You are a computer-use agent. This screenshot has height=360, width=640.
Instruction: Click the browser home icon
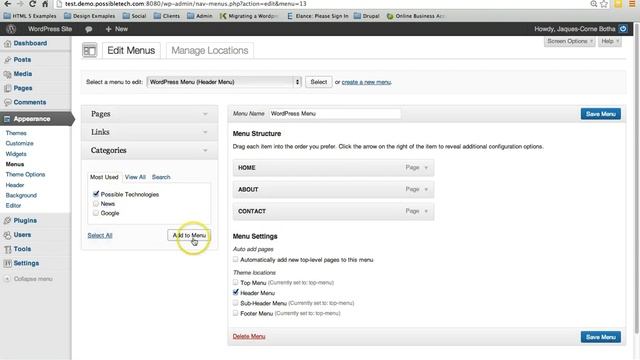[45, 4]
